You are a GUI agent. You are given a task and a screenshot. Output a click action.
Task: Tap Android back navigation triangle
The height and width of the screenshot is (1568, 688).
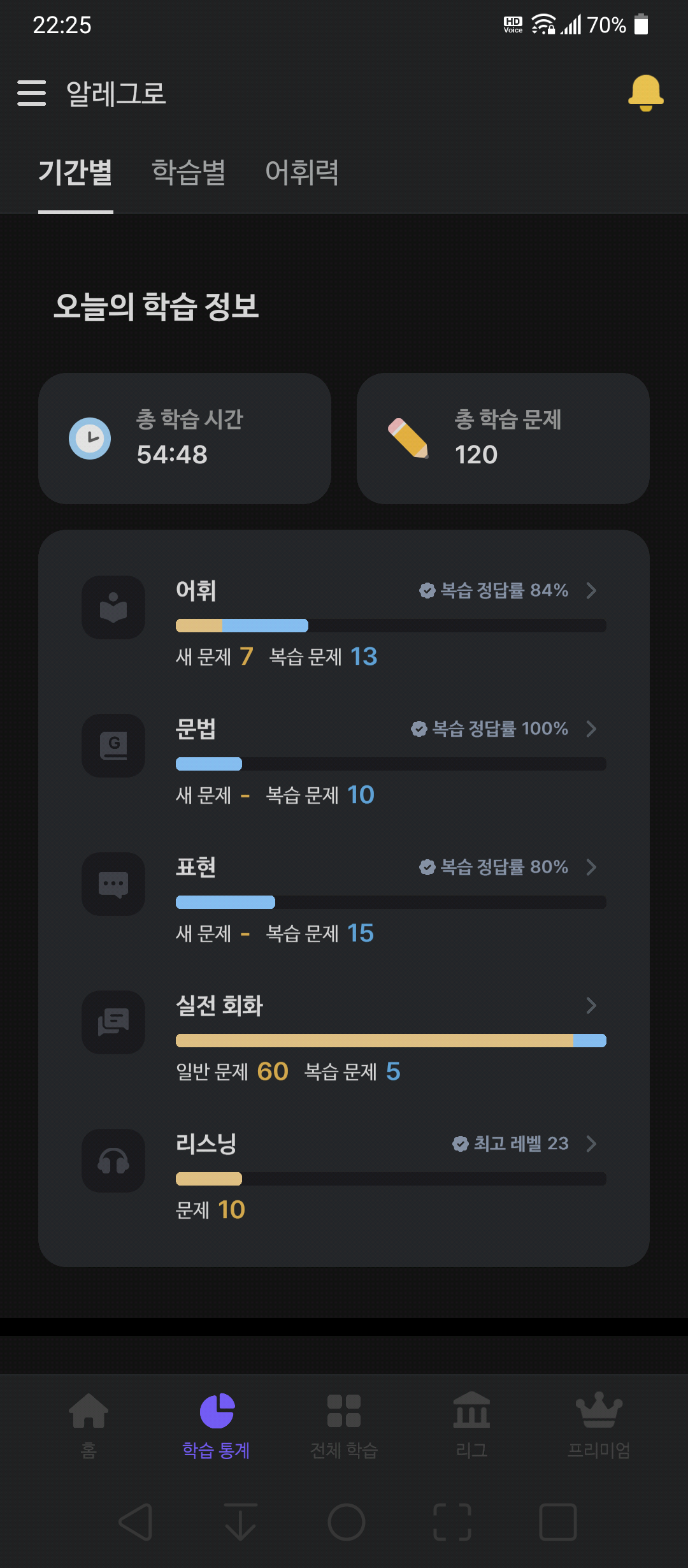pos(136,1522)
